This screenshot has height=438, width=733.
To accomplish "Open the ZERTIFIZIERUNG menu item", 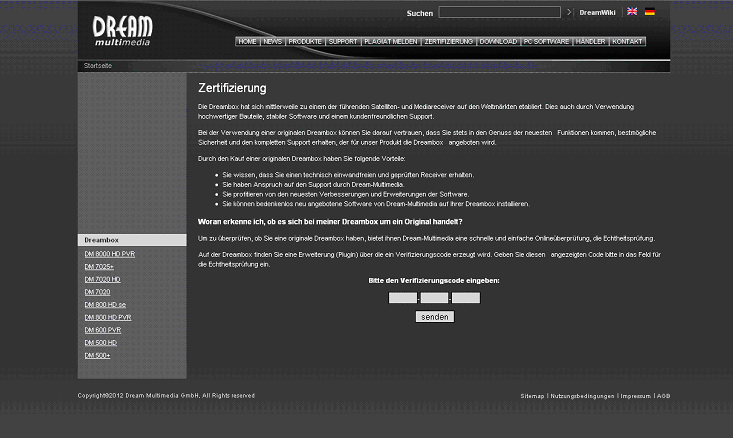I will 448,42.
